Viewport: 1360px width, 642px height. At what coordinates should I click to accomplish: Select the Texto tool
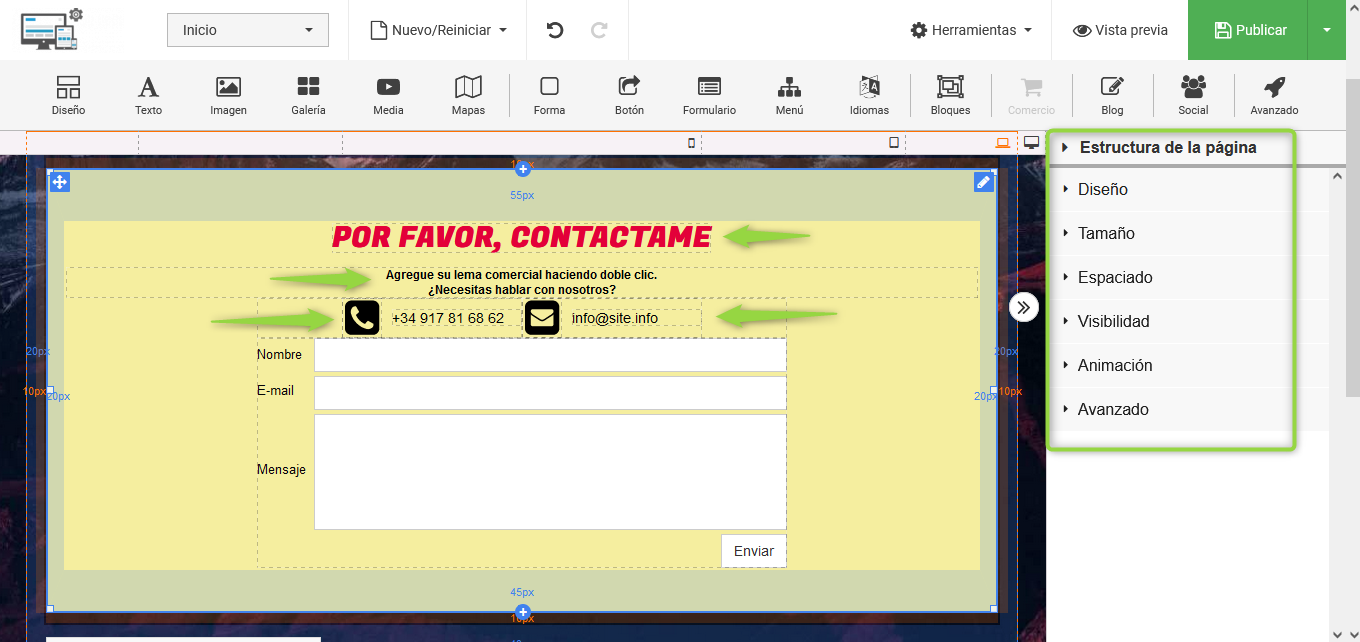[x=148, y=96]
